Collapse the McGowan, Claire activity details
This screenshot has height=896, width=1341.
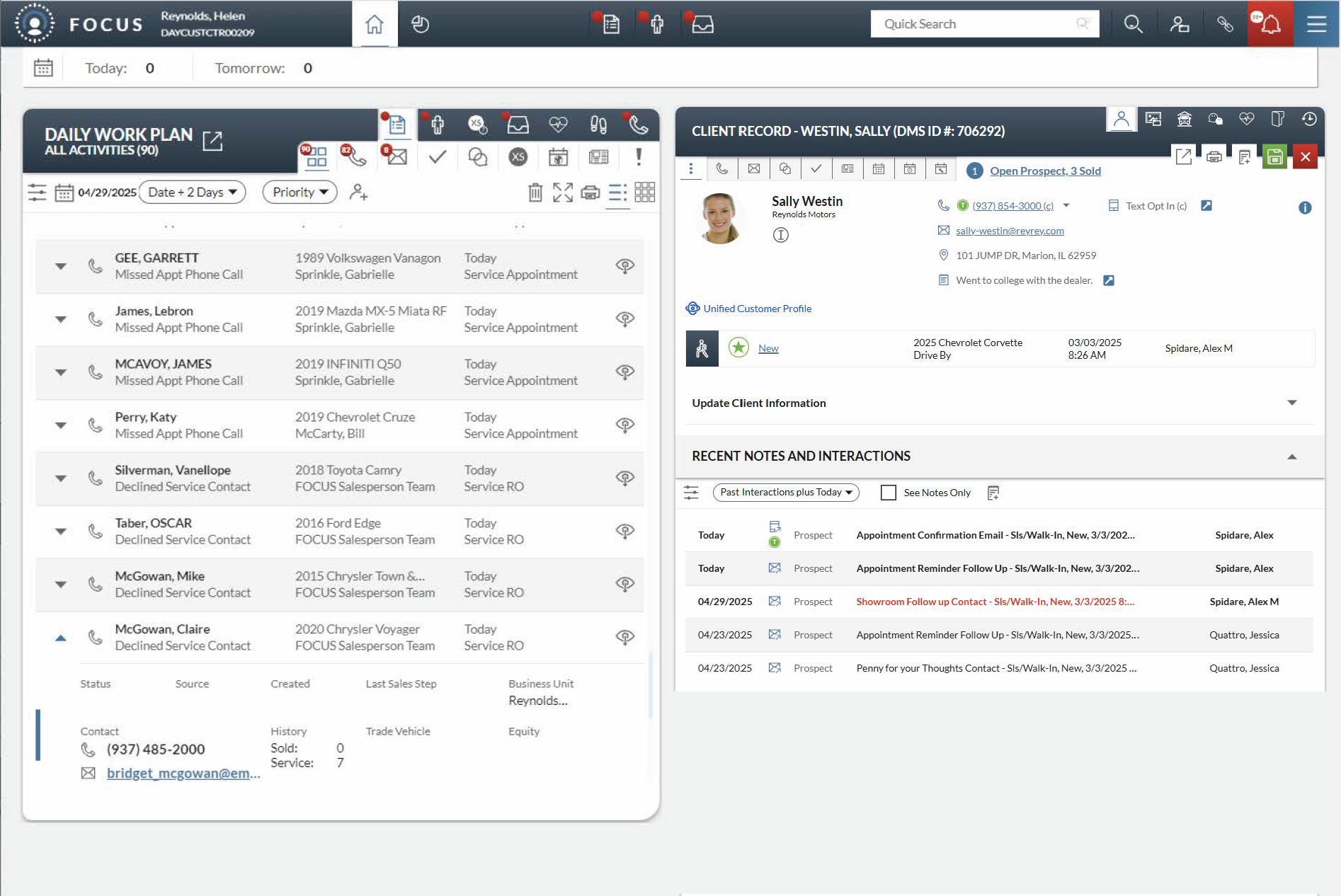[61, 638]
